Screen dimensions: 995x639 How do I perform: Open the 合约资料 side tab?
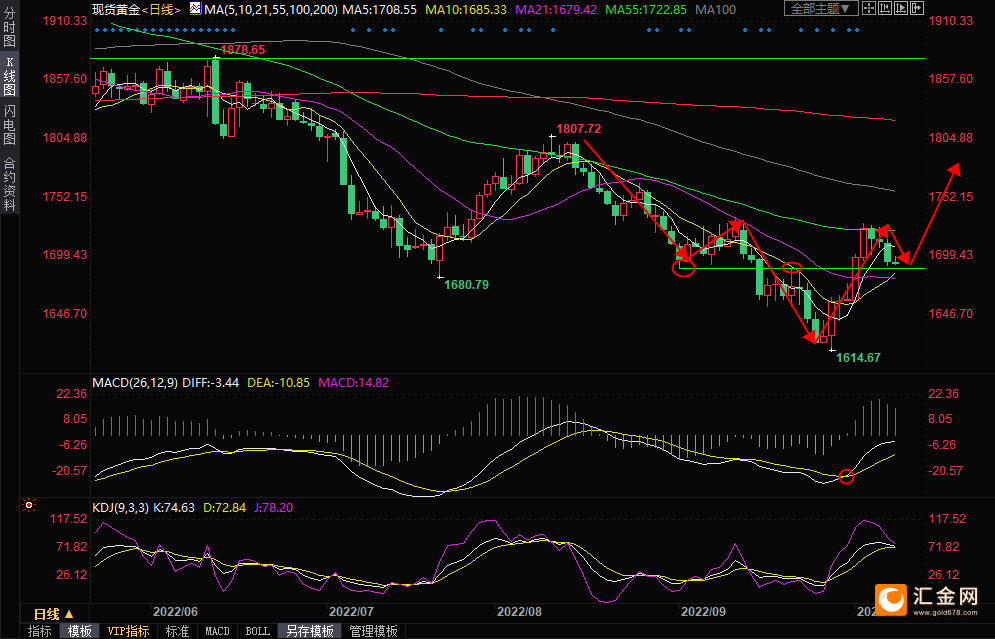[x=9, y=184]
